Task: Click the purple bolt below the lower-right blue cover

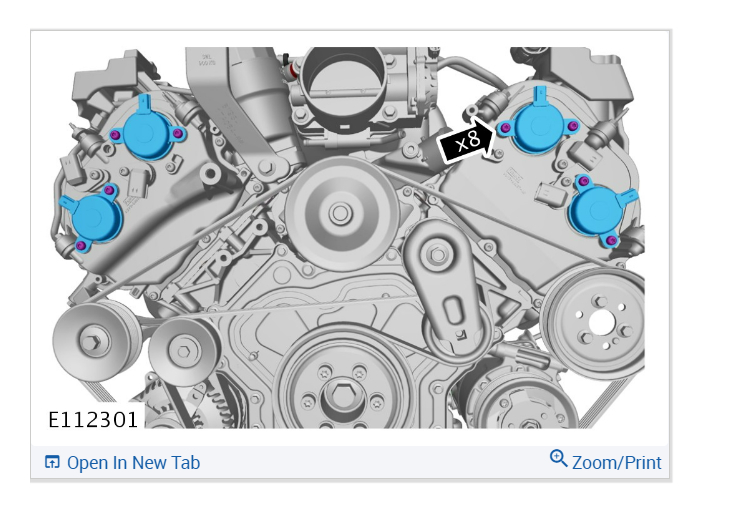Action: point(611,241)
